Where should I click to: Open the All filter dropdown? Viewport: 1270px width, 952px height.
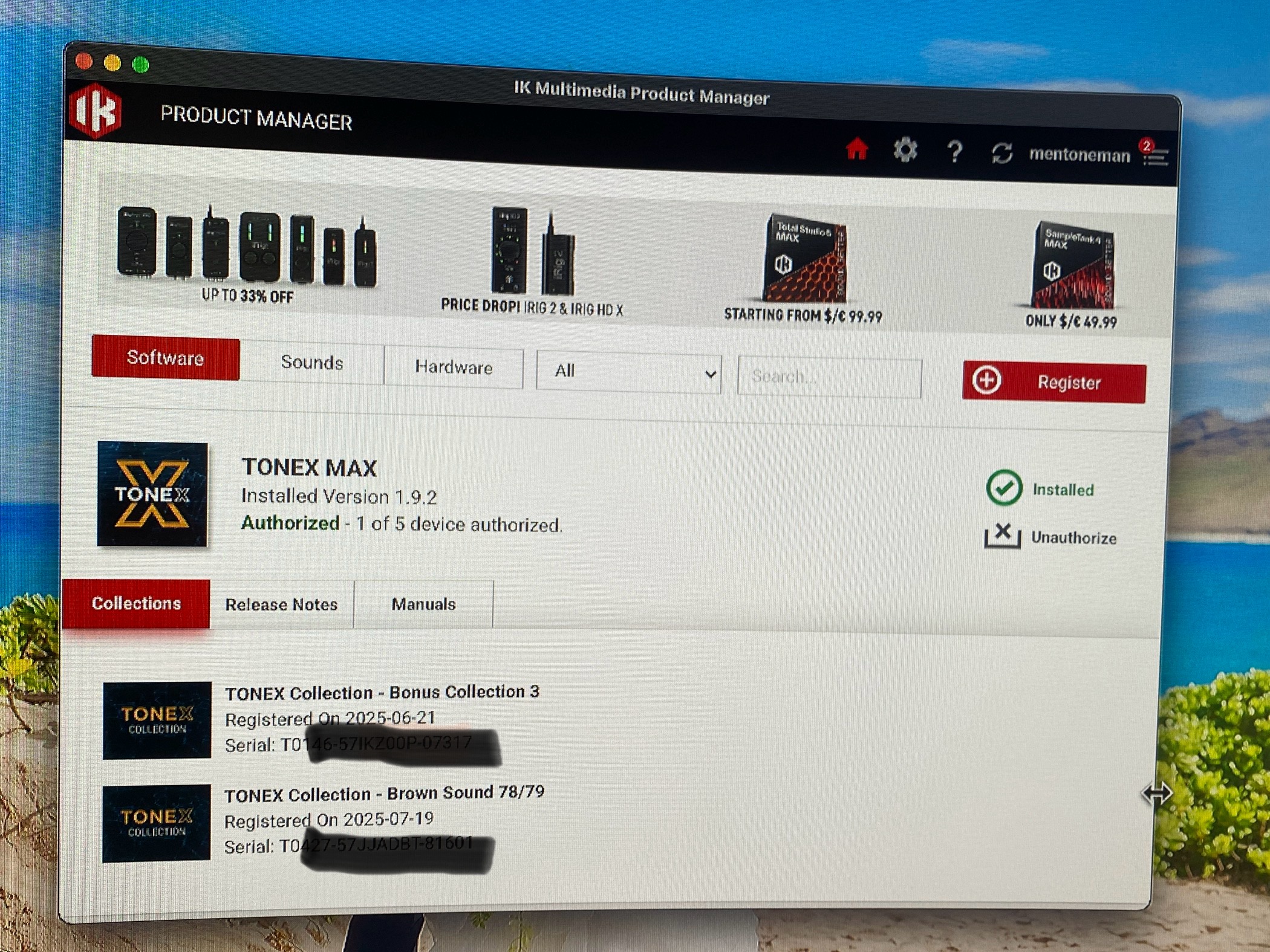628,371
